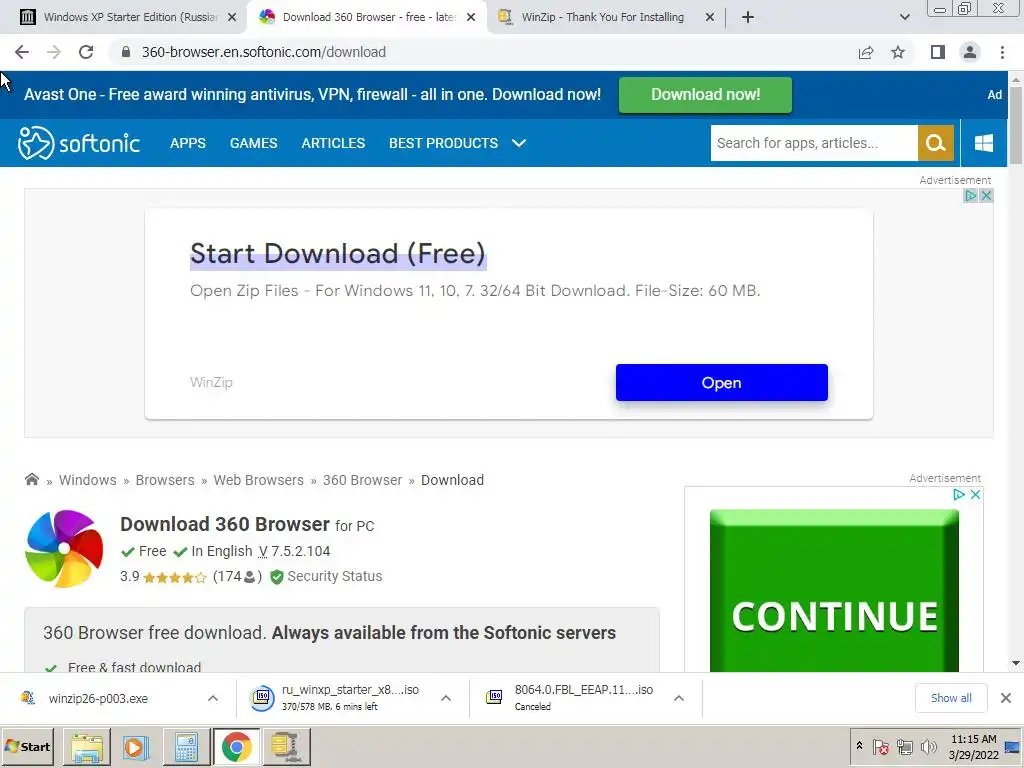Reload the current page
This screenshot has width=1024, height=768.
86,52
